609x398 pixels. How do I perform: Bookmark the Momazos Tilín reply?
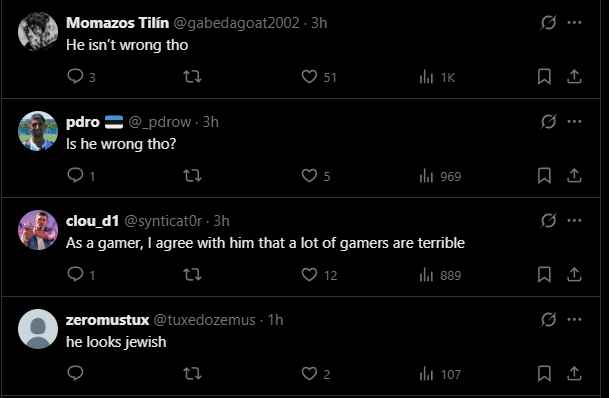coord(544,76)
